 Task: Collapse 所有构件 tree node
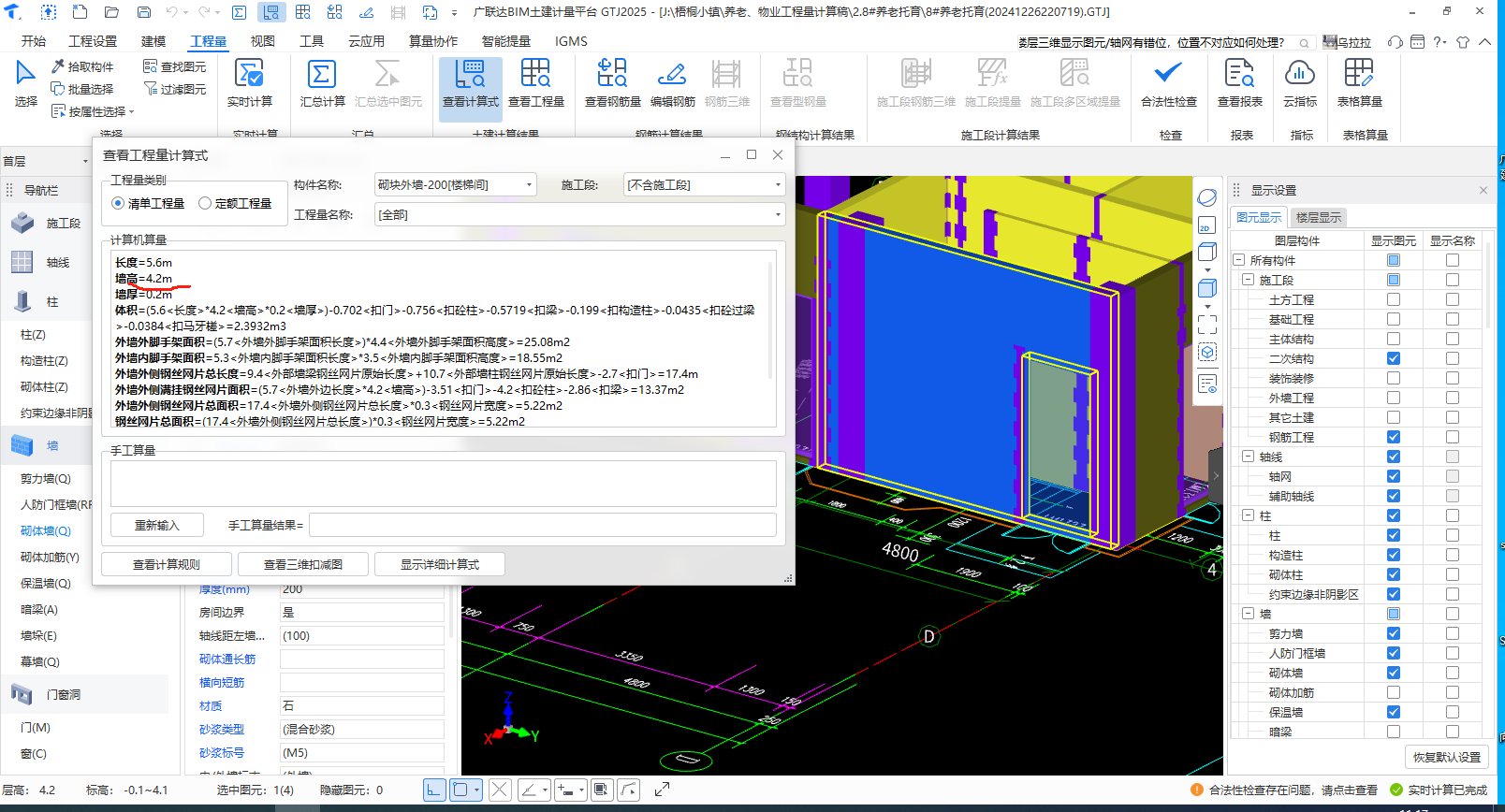pos(1238,260)
